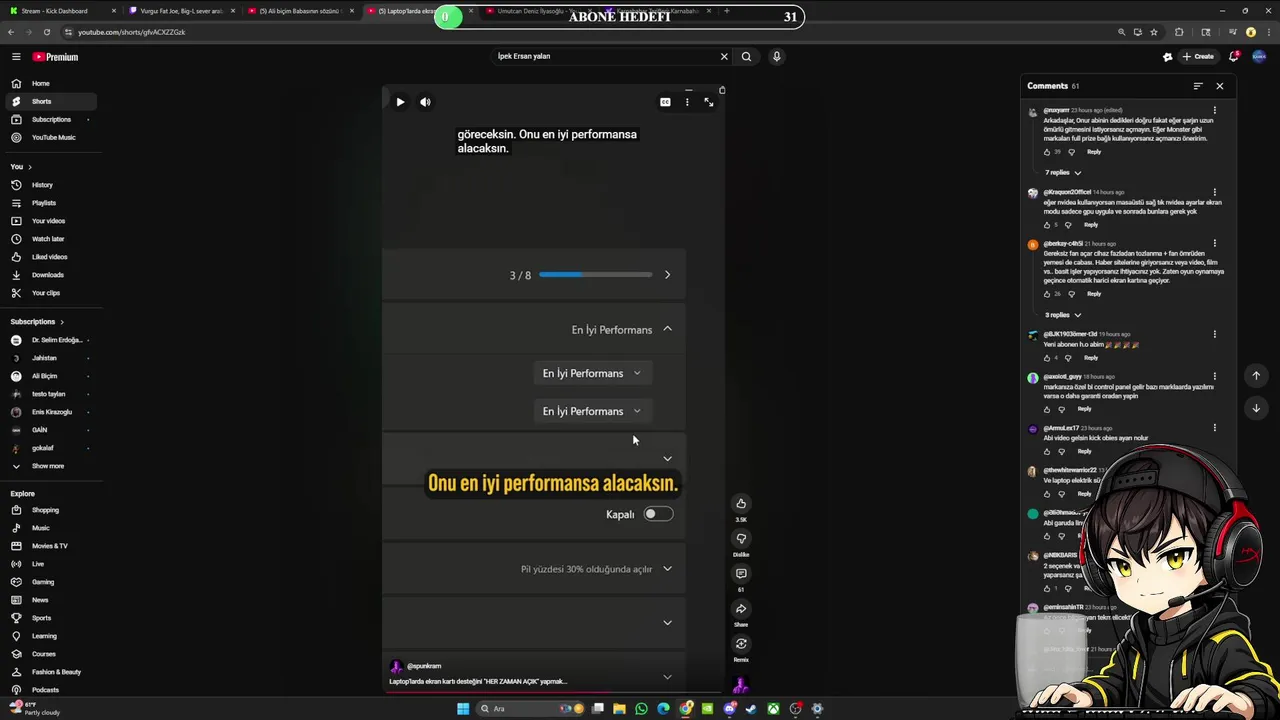Switch to the Ali biçim Babasının tab
This screenshot has height=720, width=1280.
[300, 11]
